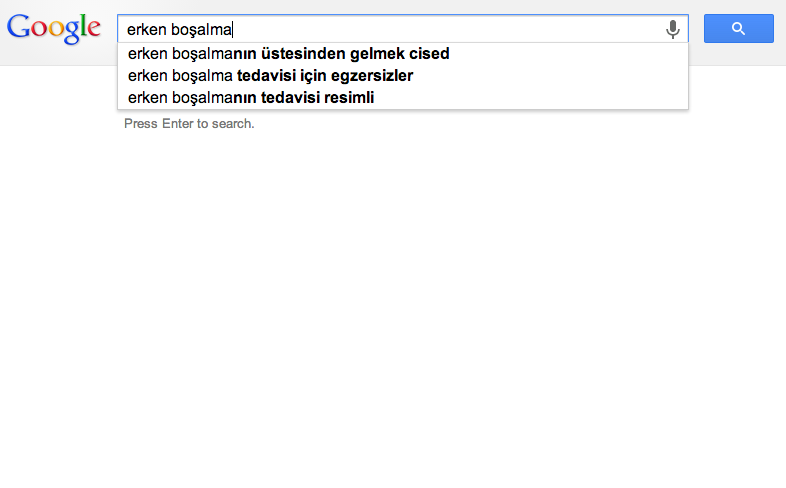Click the blue magnifying glass search button
The image size is (786, 488).
pos(738,29)
